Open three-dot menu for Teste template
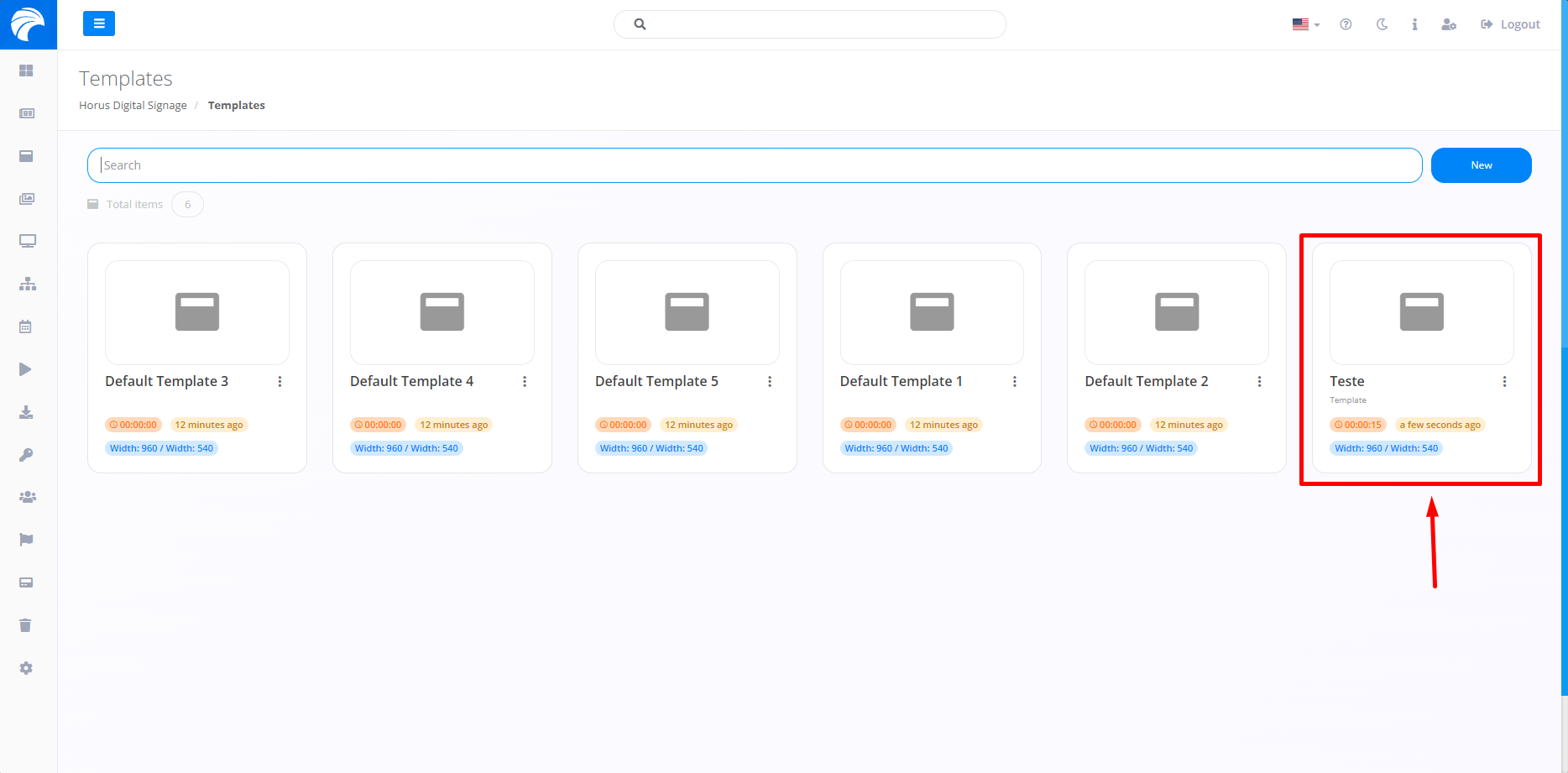 (x=1504, y=382)
